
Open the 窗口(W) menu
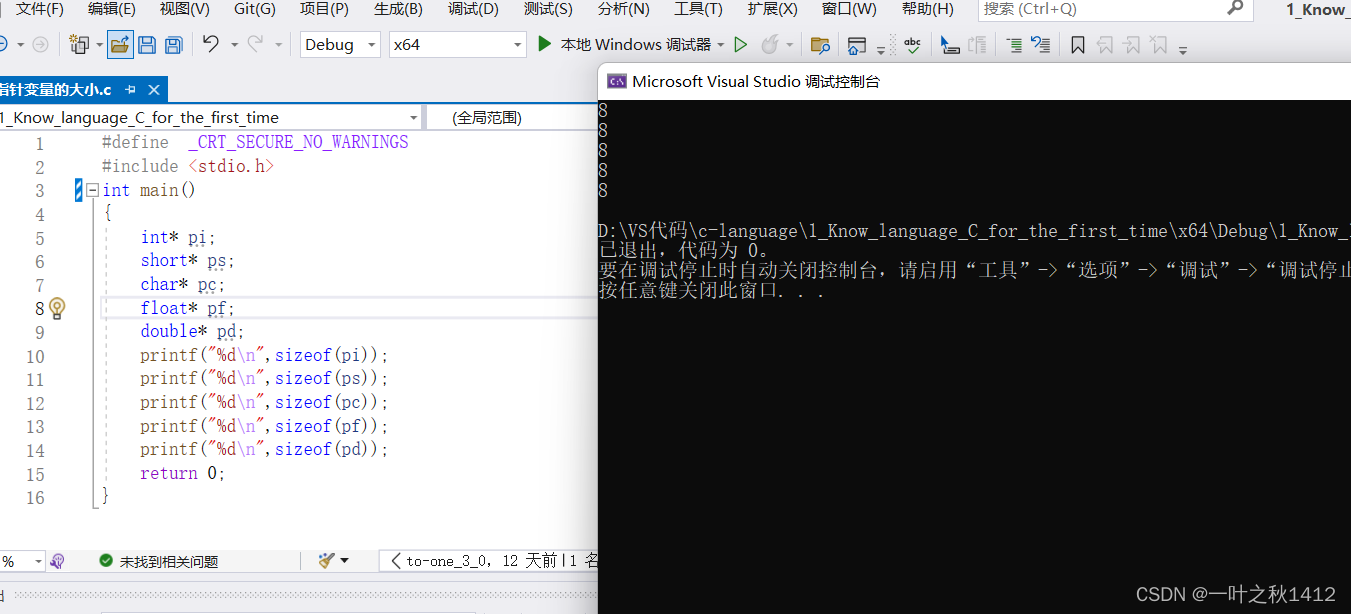point(849,9)
